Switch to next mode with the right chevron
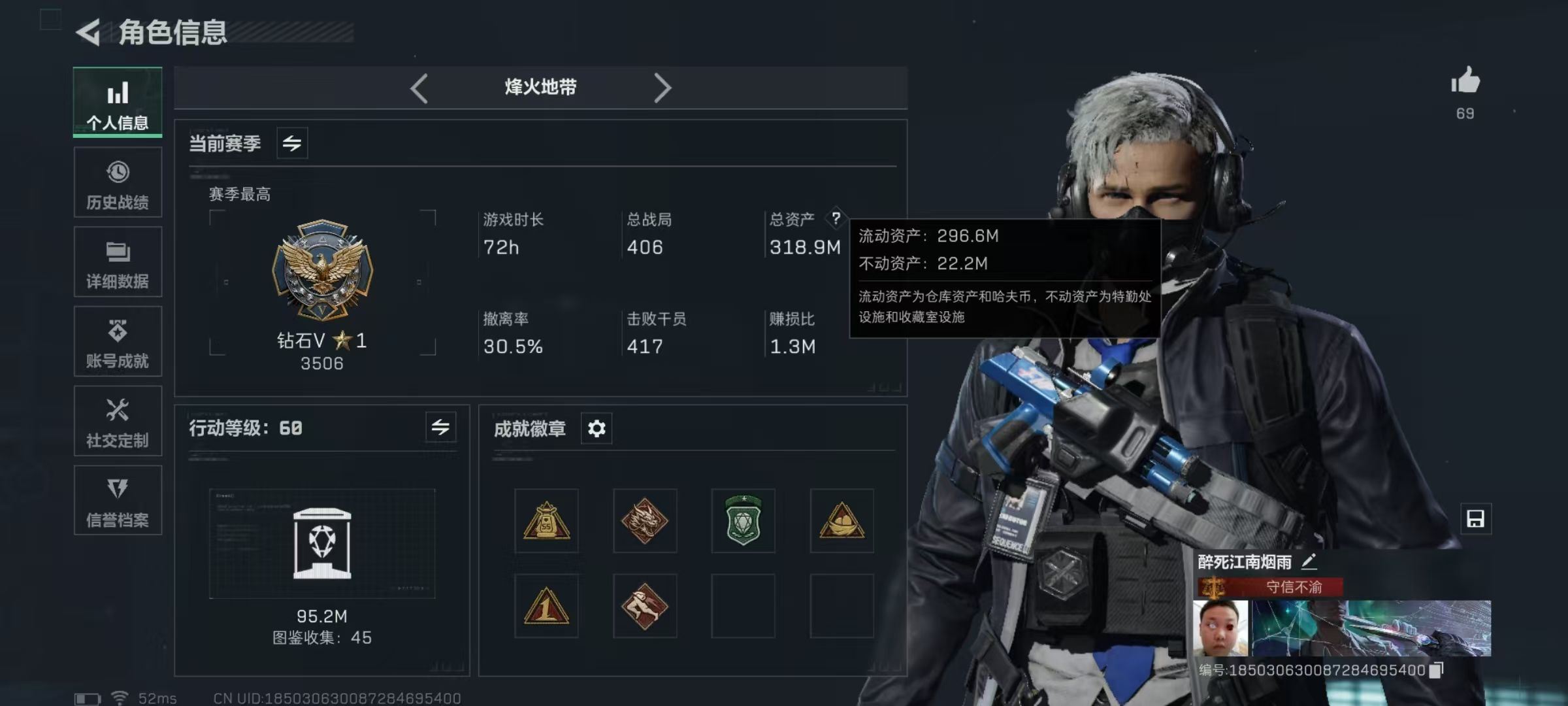This screenshot has height=706, width=1568. pyautogui.click(x=662, y=88)
